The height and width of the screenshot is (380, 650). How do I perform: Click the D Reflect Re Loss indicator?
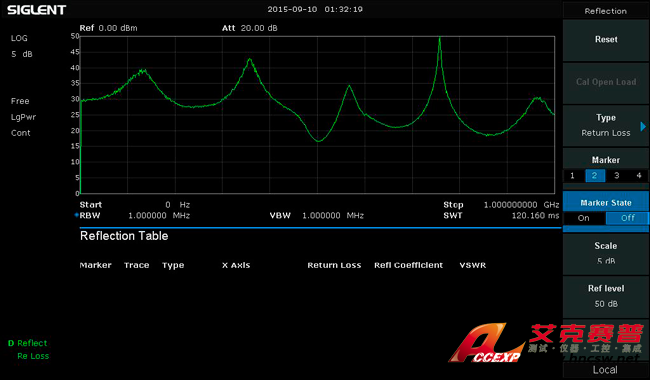click(x=28, y=349)
